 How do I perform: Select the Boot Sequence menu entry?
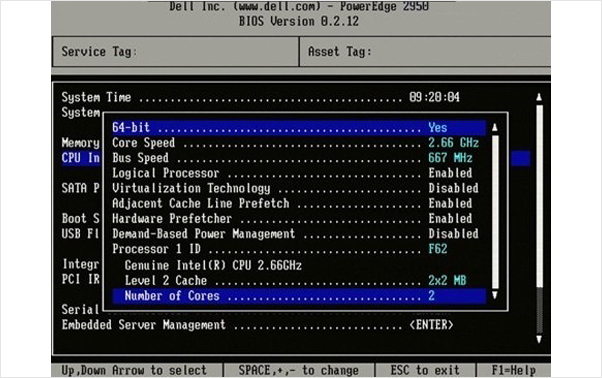point(81,218)
